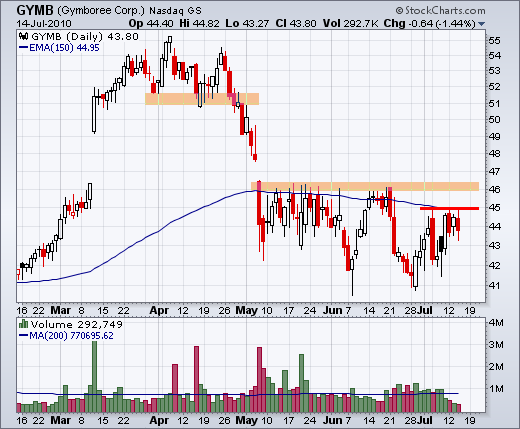Select the 14-Jul-2010 date label
The height and width of the screenshot is (429, 520).
pos(44,24)
